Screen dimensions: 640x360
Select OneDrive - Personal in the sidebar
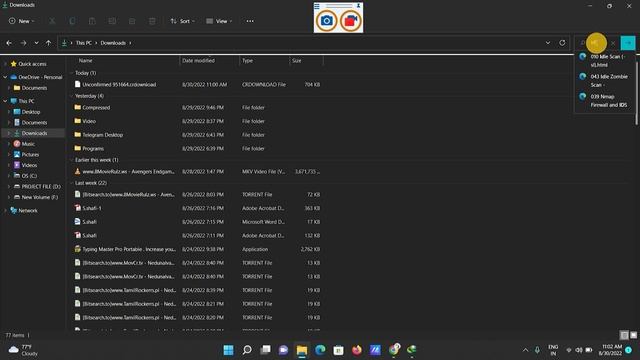pos(40,77)
